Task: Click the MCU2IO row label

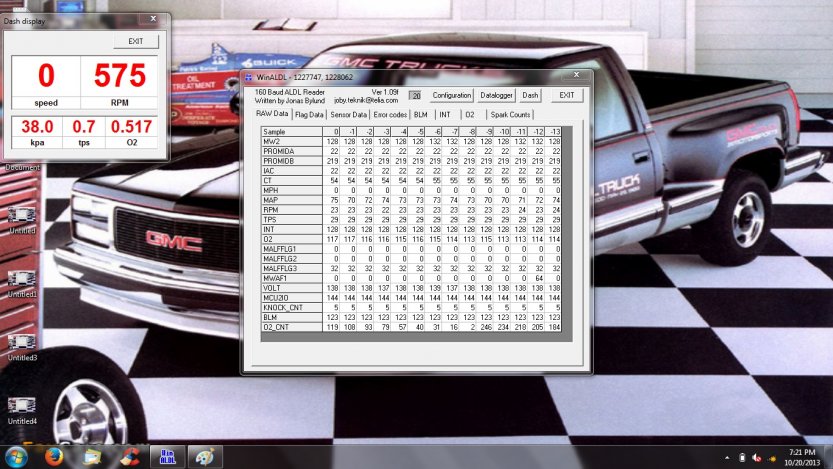Action: [x=292, y=297]
